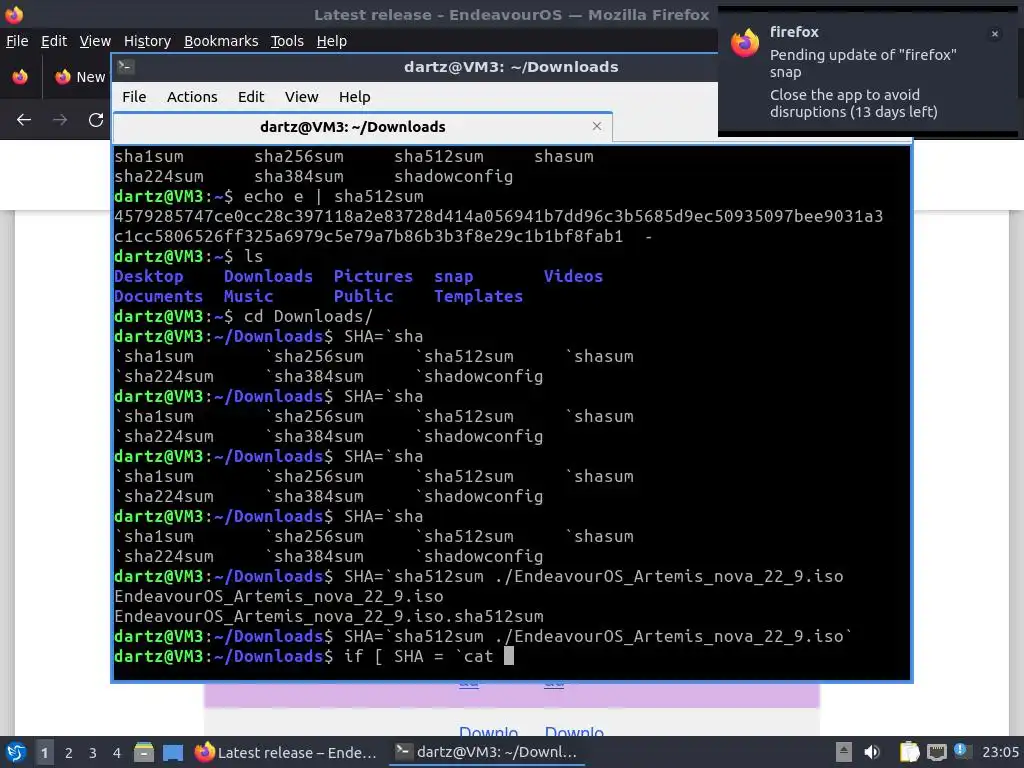Click the 'Pending update of "firefox" snap' text
Screen dimensions: 1024x768
click(863, 63)
